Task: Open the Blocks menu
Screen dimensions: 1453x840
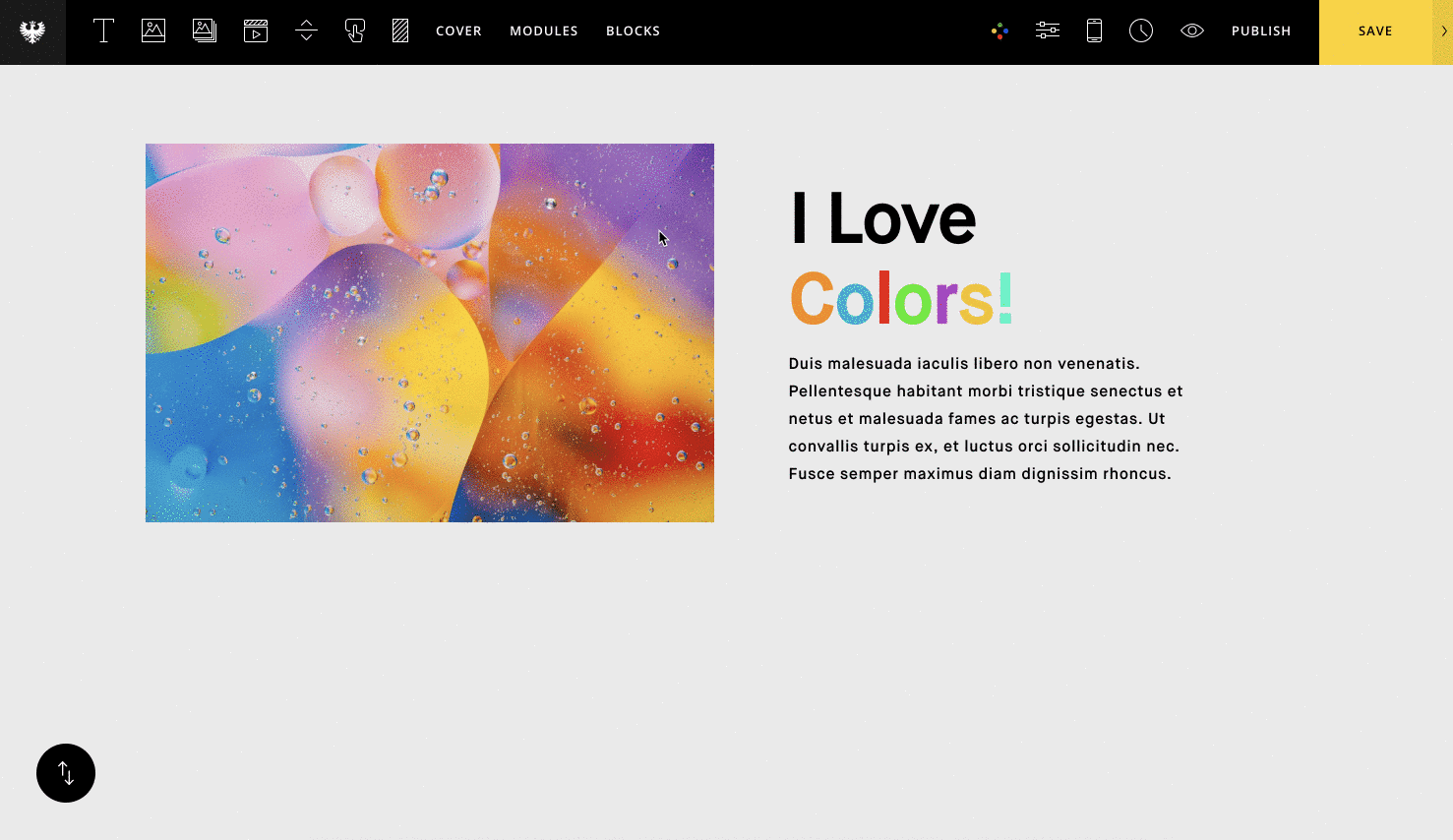Action: pyautogui.click(x=633, y=31)
